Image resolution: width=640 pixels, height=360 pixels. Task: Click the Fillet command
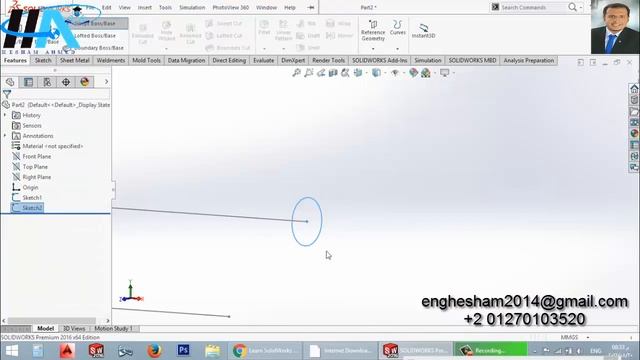point(264,27)
